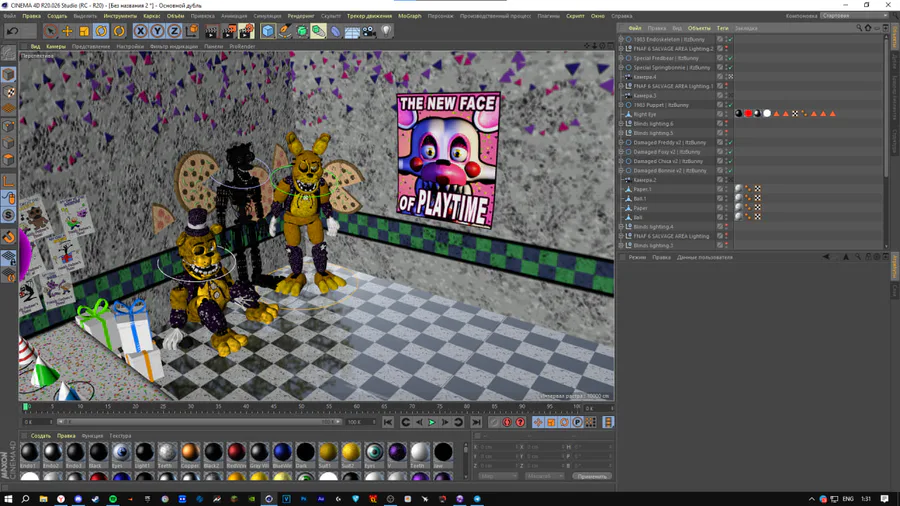Open the spline pen tool
The image size is (900, 506).
pyautogui.click(x=285, y=31)
